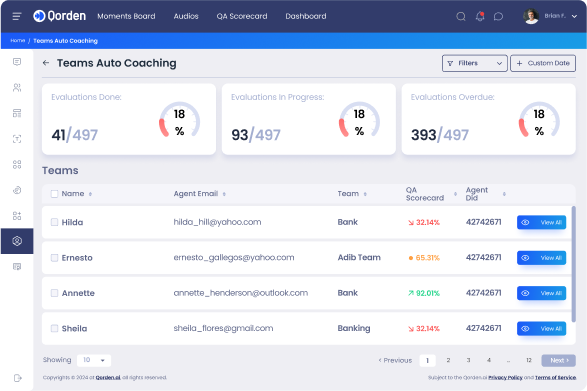This screenshot has height=391, width=587.
Task: Click Brian F. profile avatar
Action: (x=531, y=16)
